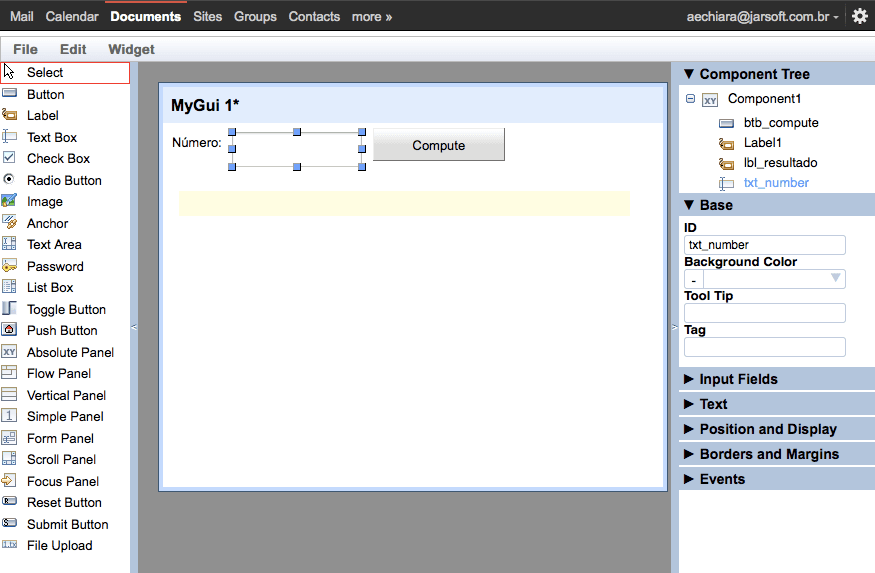875x573 pixels.
Task: Collapse the Base properties section
Action: 689,205
